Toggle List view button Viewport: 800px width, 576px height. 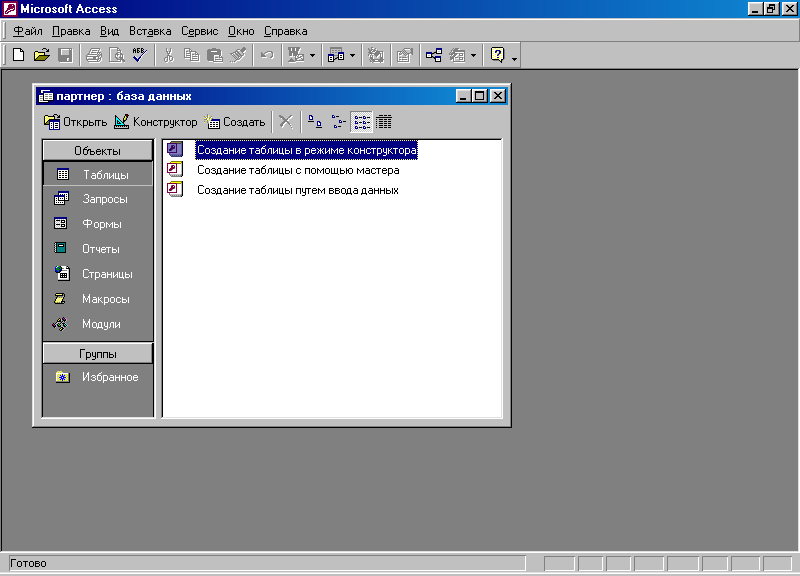(362, 122)
